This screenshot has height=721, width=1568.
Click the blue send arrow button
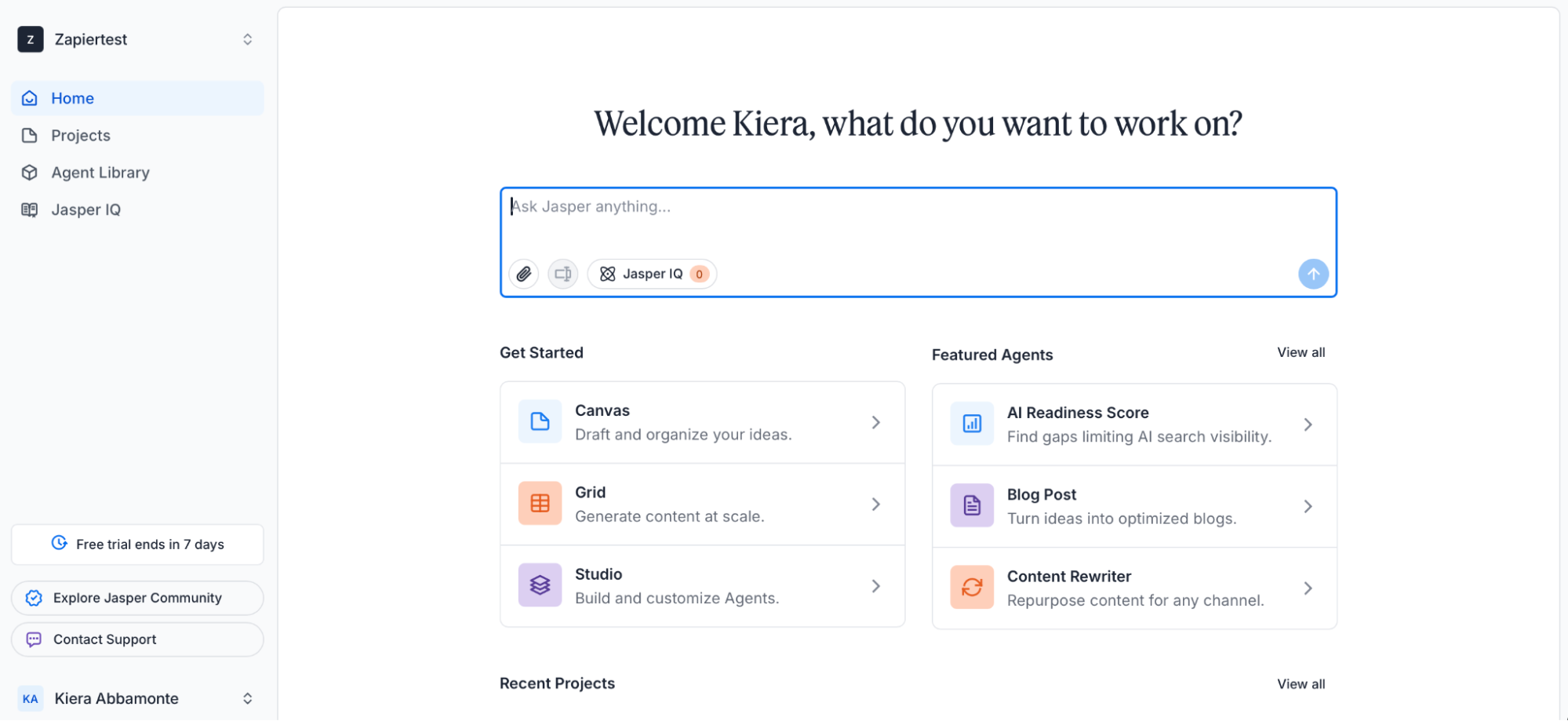(x=1313, y=274)
